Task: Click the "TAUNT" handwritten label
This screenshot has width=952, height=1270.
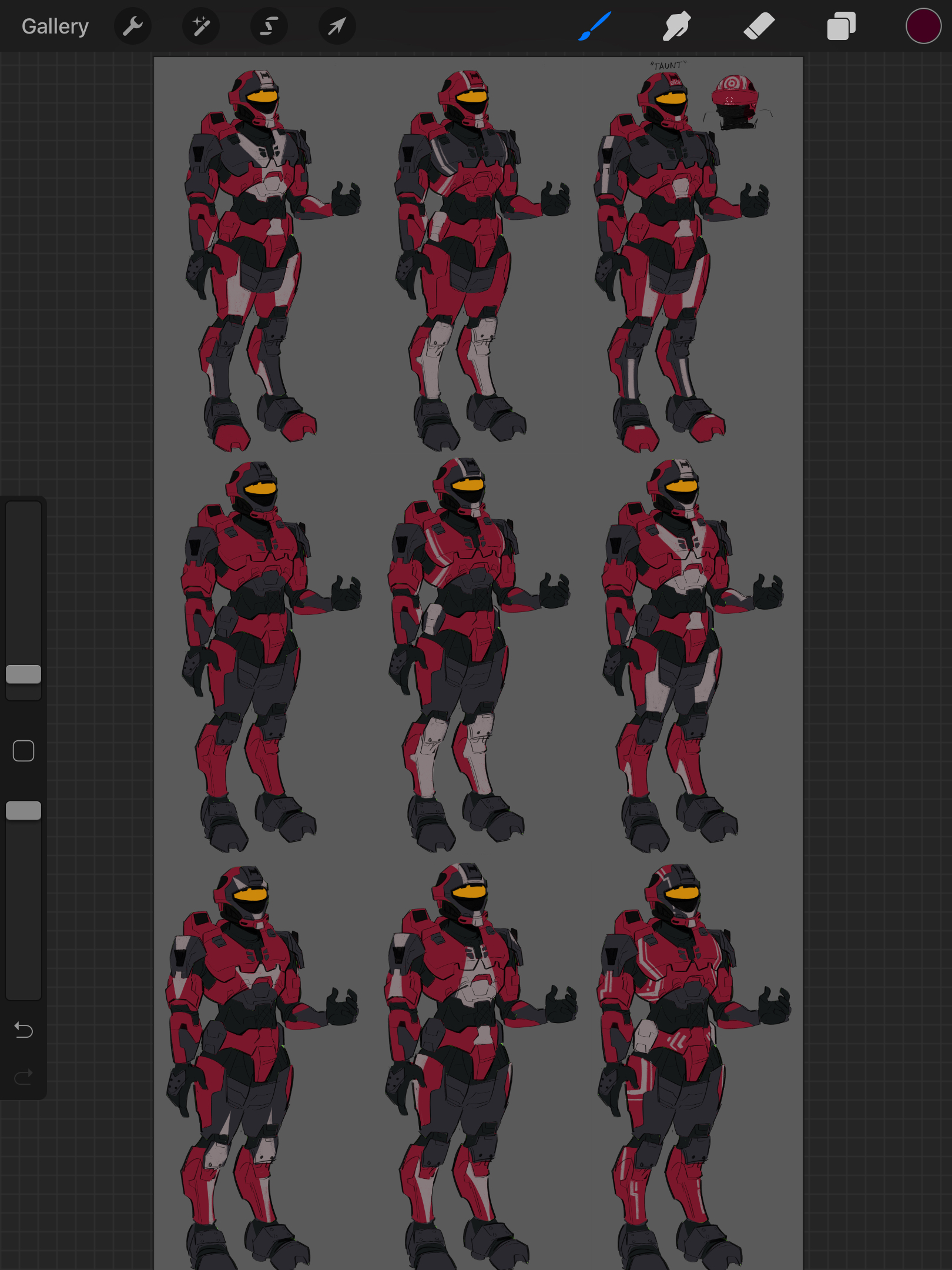Action: (668, 65)
